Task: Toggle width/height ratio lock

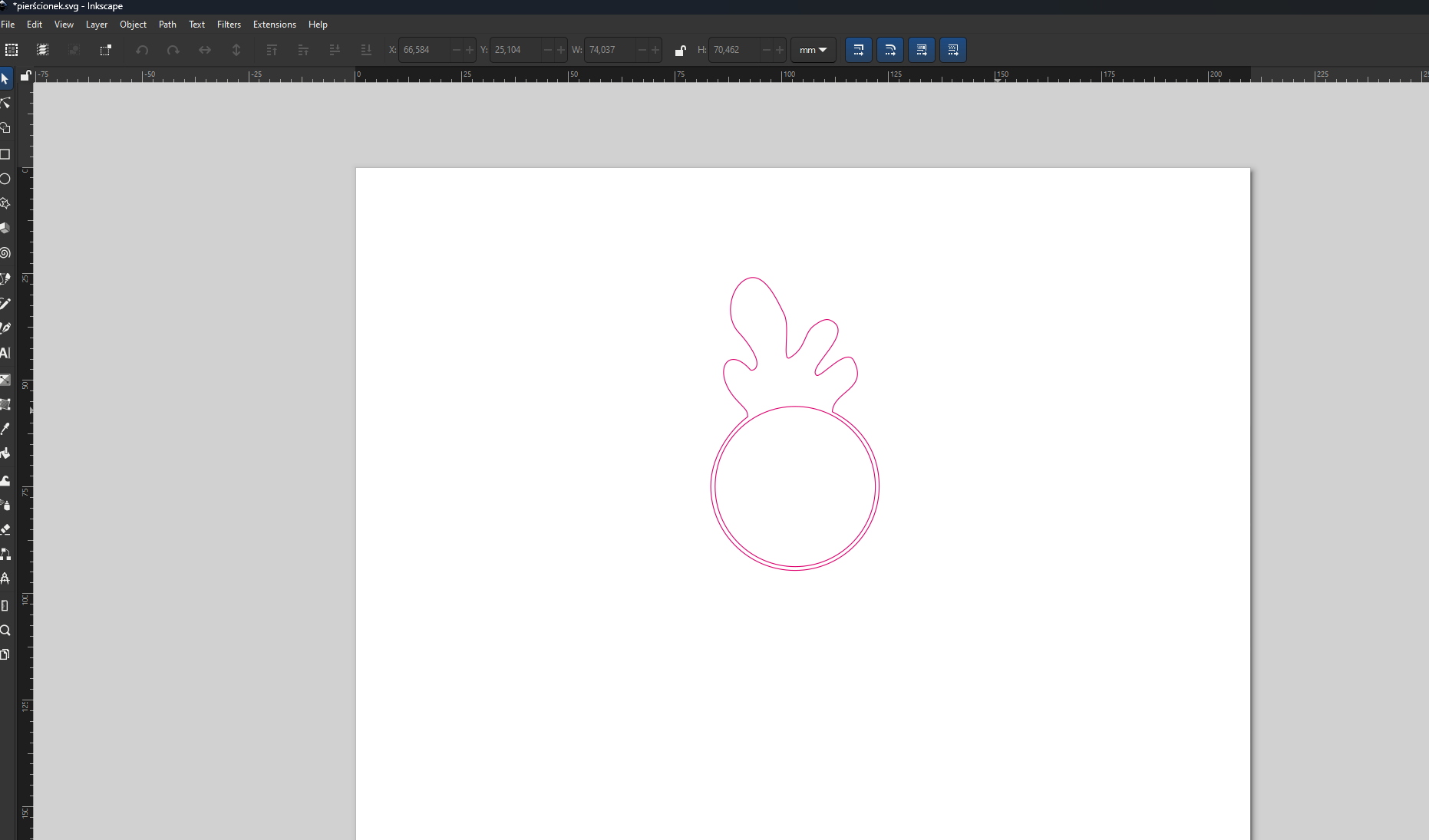Action: click(680, 51)
